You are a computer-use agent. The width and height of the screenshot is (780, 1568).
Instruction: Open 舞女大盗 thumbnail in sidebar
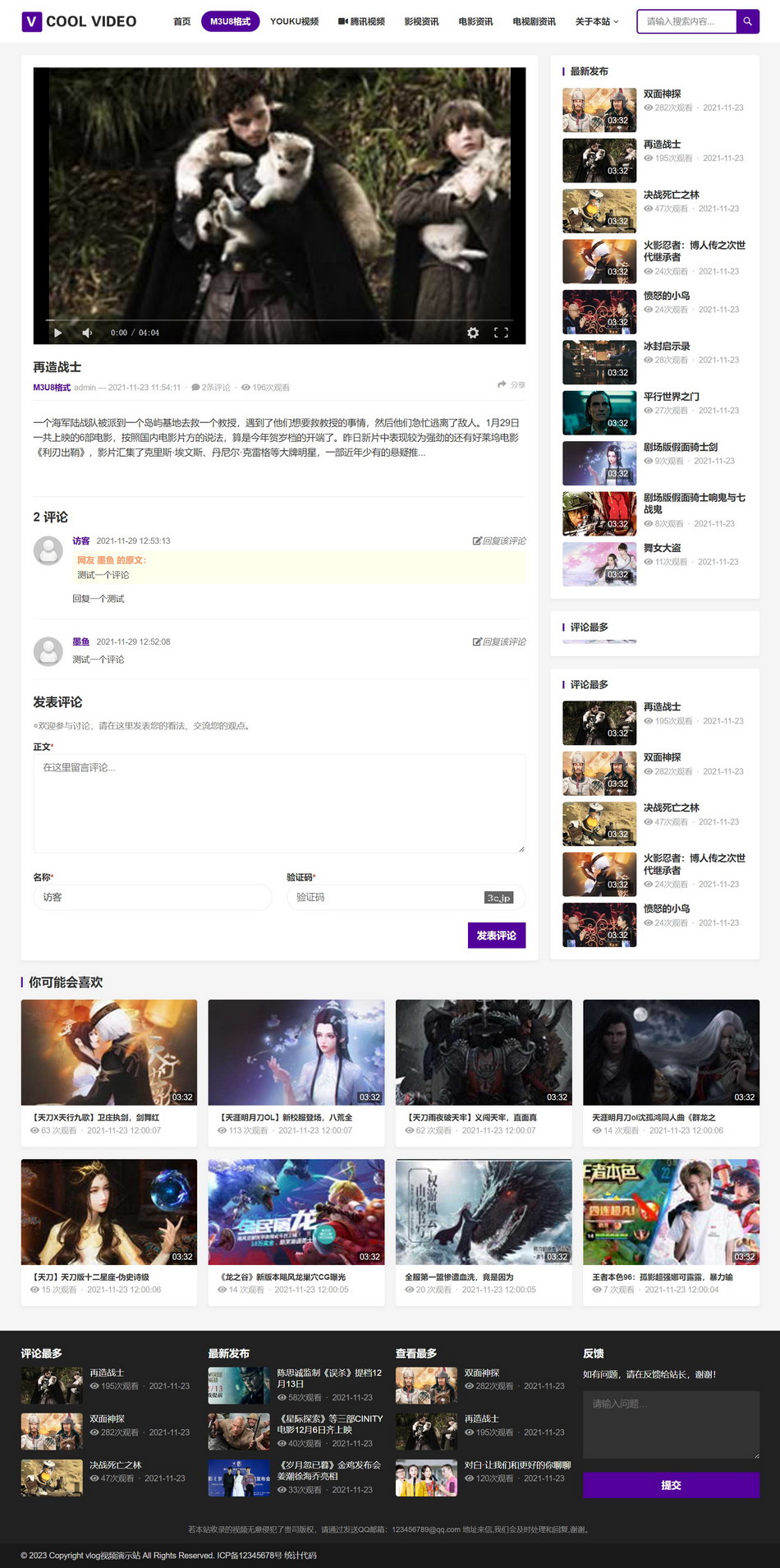(599, 564)
